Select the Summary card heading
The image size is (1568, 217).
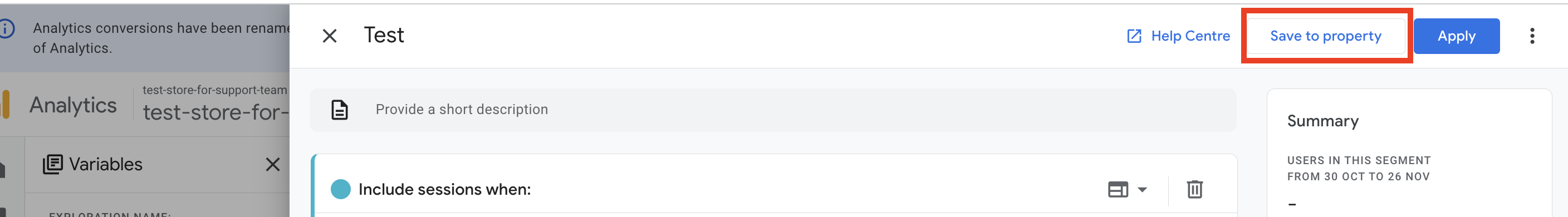tap(1322, 121)
